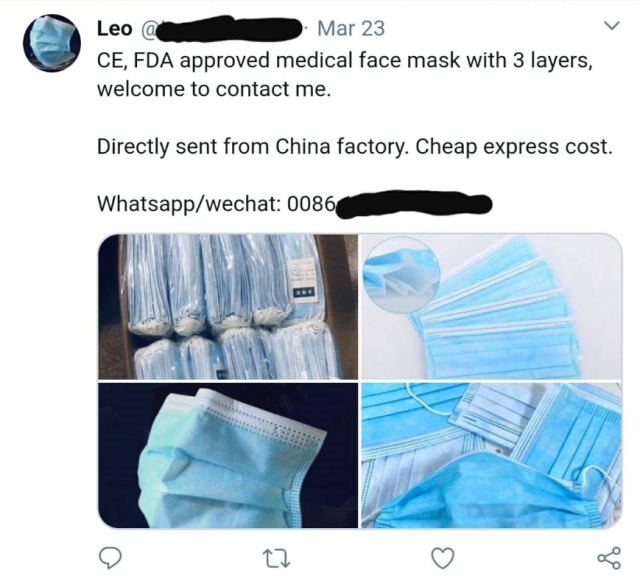Click the 'welcome to contact me' text
Image resolution: width=640 pixels, height=576 pixels.
tap(214, 89)
